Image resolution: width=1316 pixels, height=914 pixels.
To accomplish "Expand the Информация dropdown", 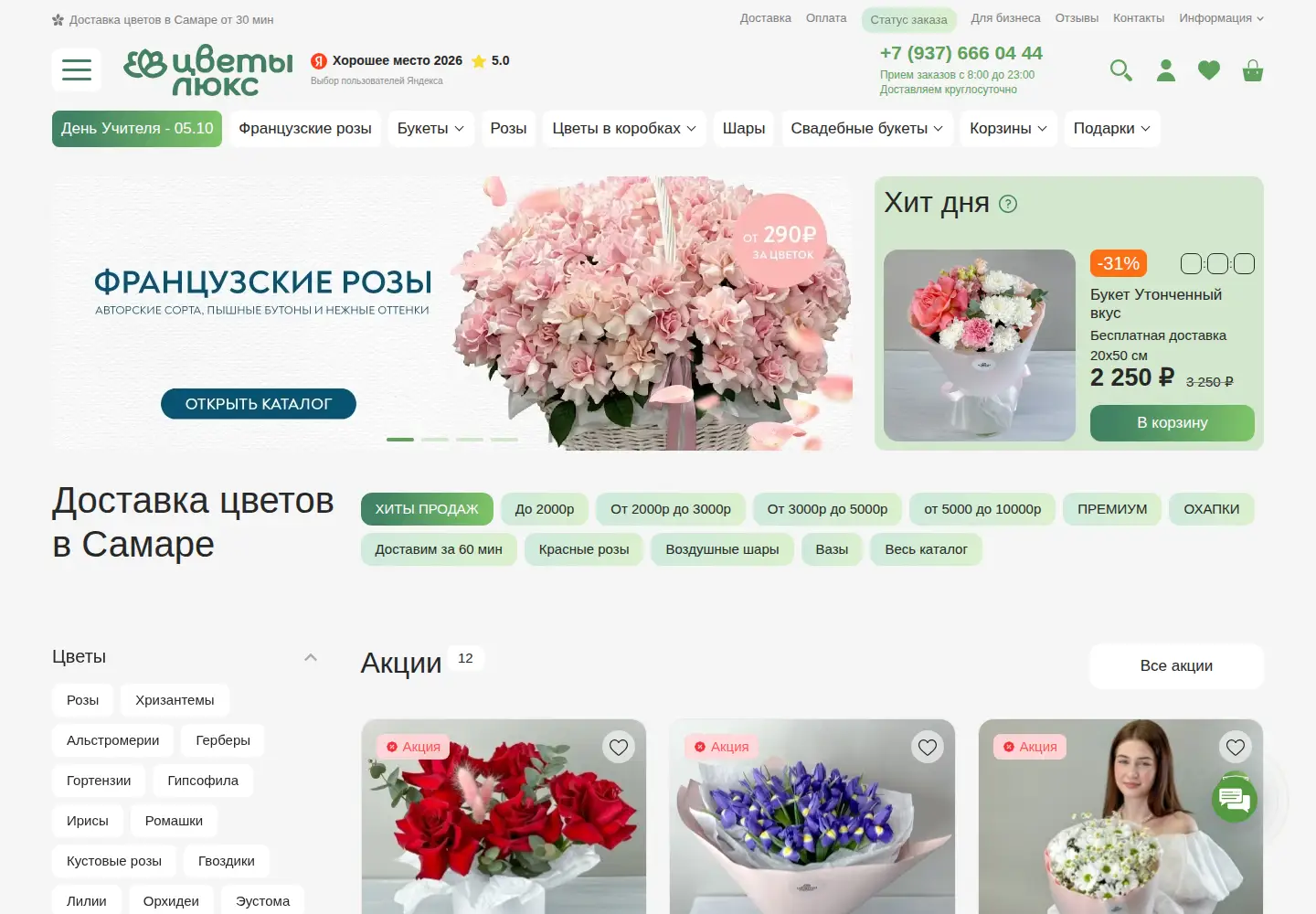I will (x=1221, y=18).
